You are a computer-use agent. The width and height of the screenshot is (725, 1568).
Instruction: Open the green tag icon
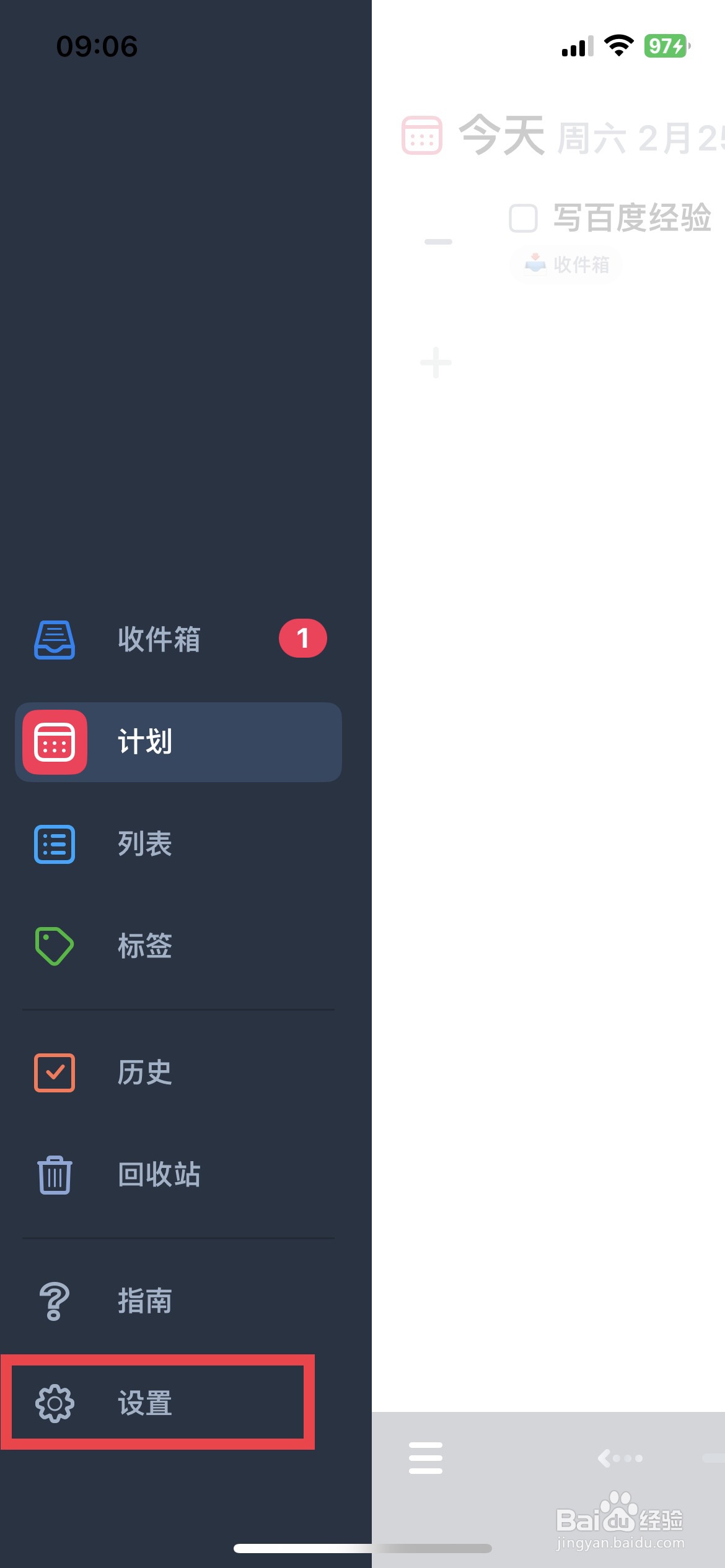tap(55, 946)
